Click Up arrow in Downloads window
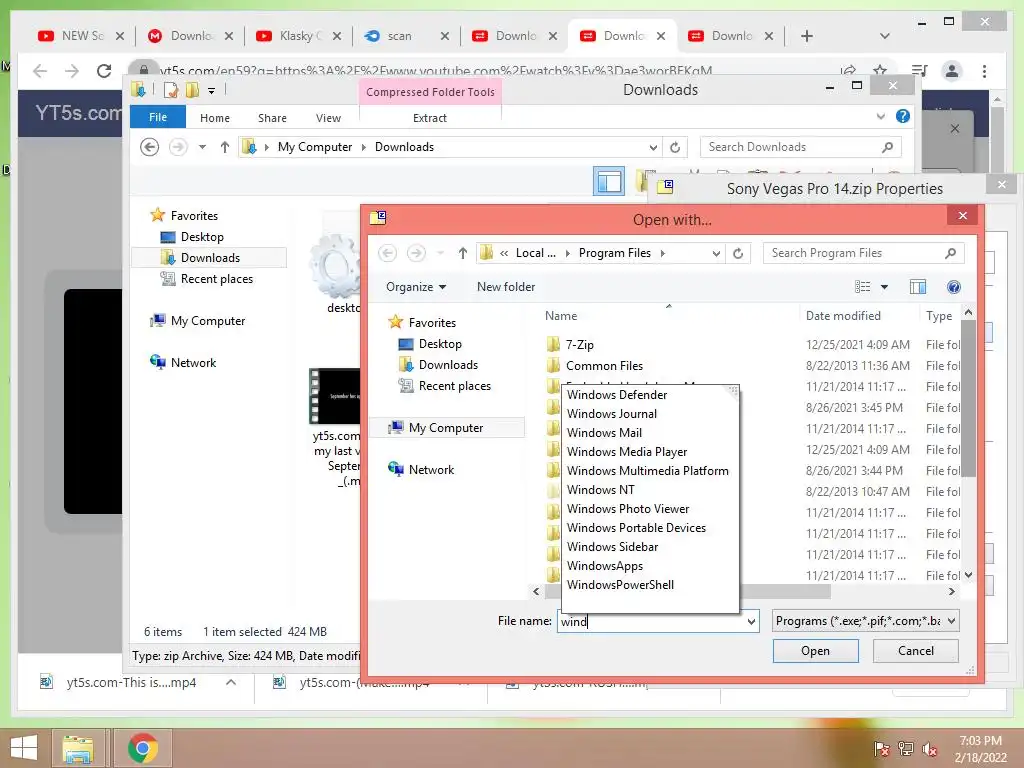 click(x=225, y=147)
